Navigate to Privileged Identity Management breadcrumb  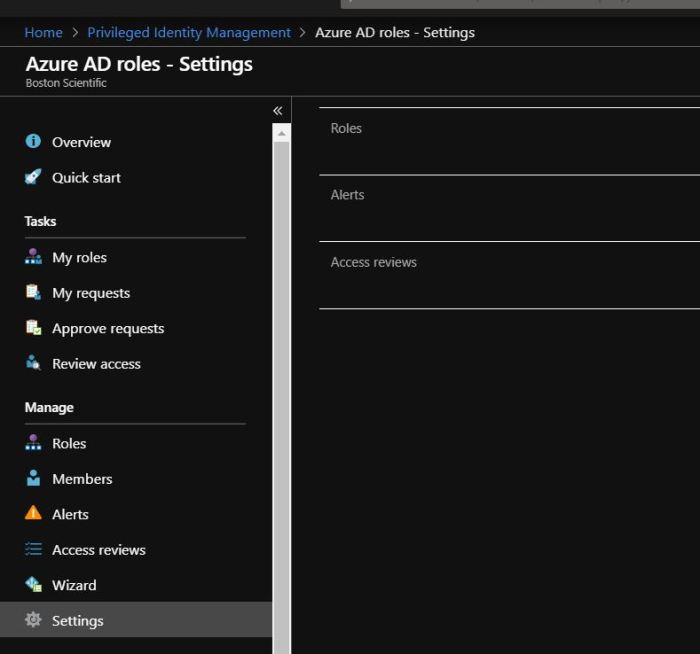[189, 32]
